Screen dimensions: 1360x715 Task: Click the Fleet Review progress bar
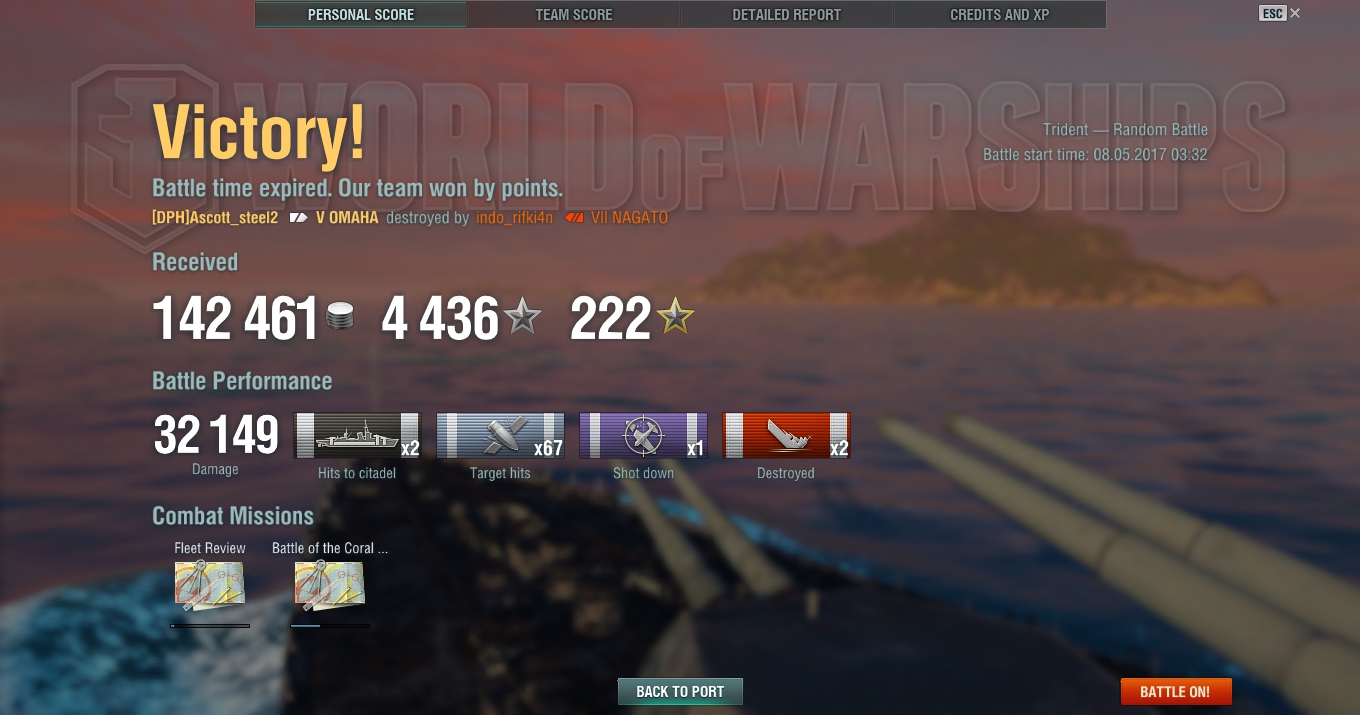[210, 626]
